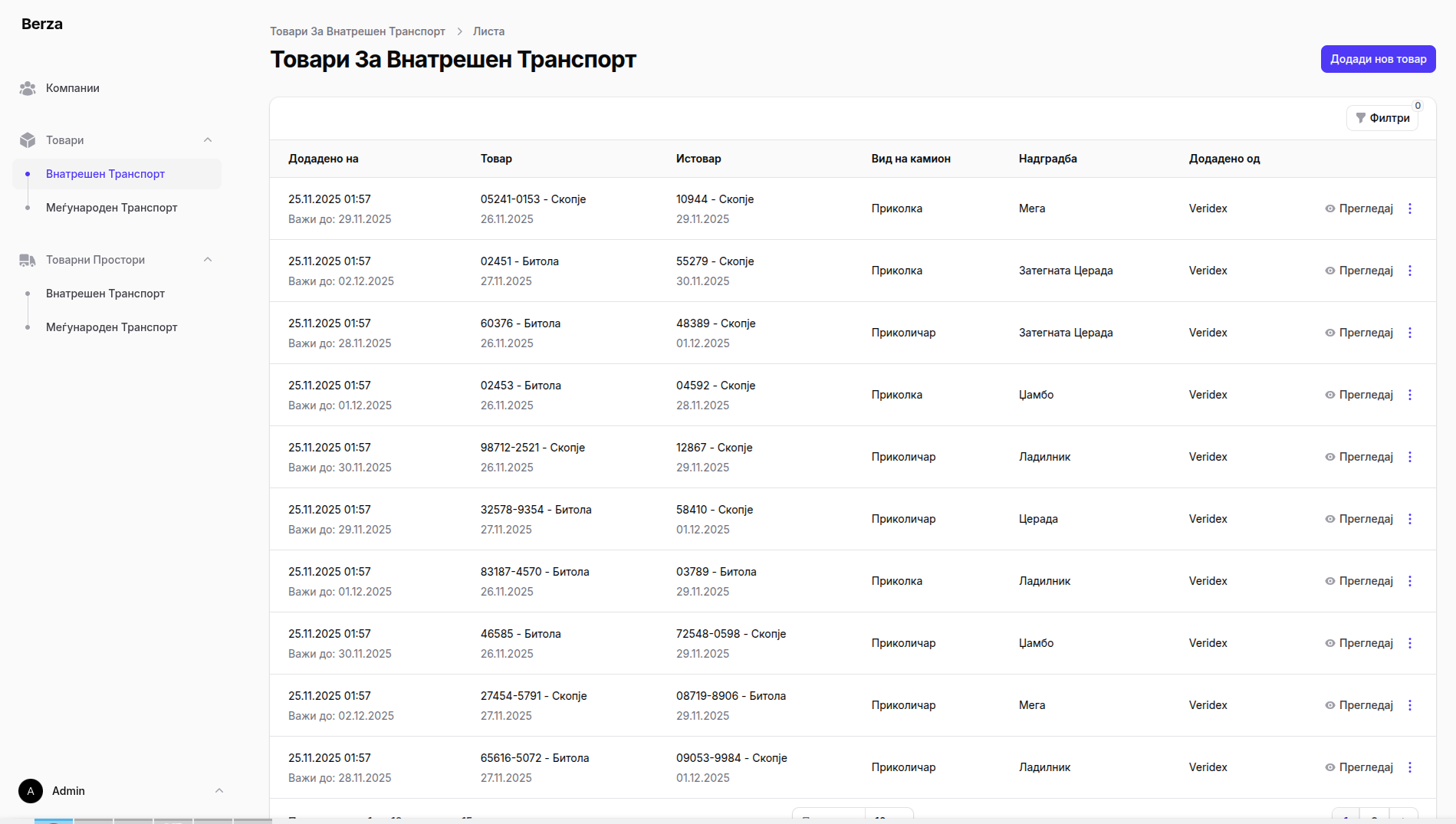Click the eye icon for row 98712-2521 - Скопје

pos(1329,457)
